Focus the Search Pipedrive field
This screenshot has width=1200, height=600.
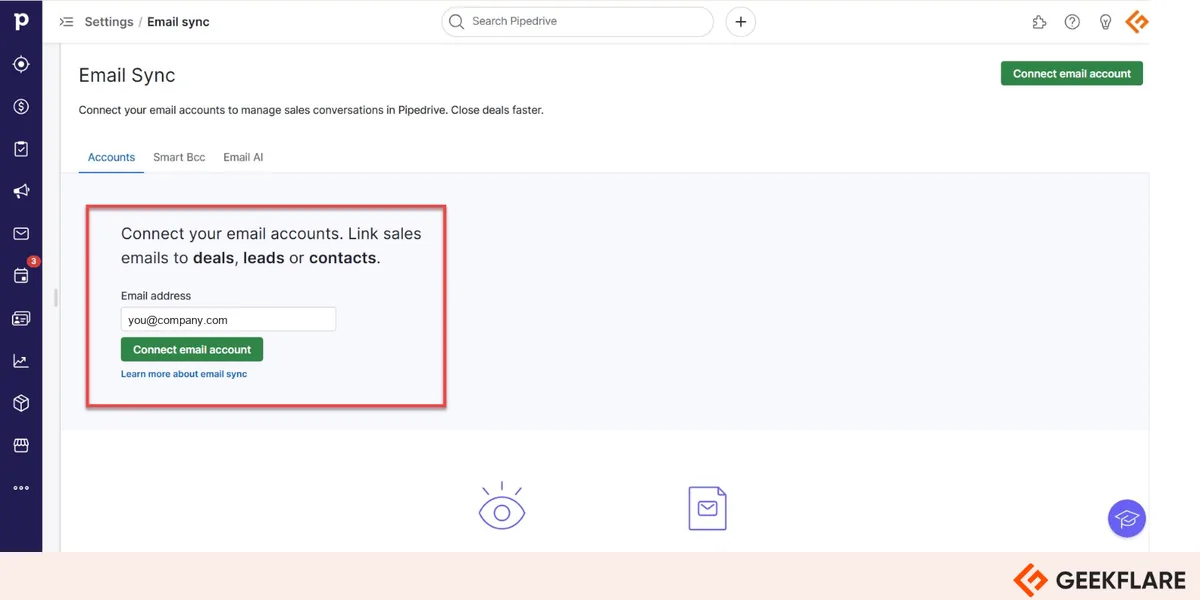pyautogui.click(x=578, y=22)
